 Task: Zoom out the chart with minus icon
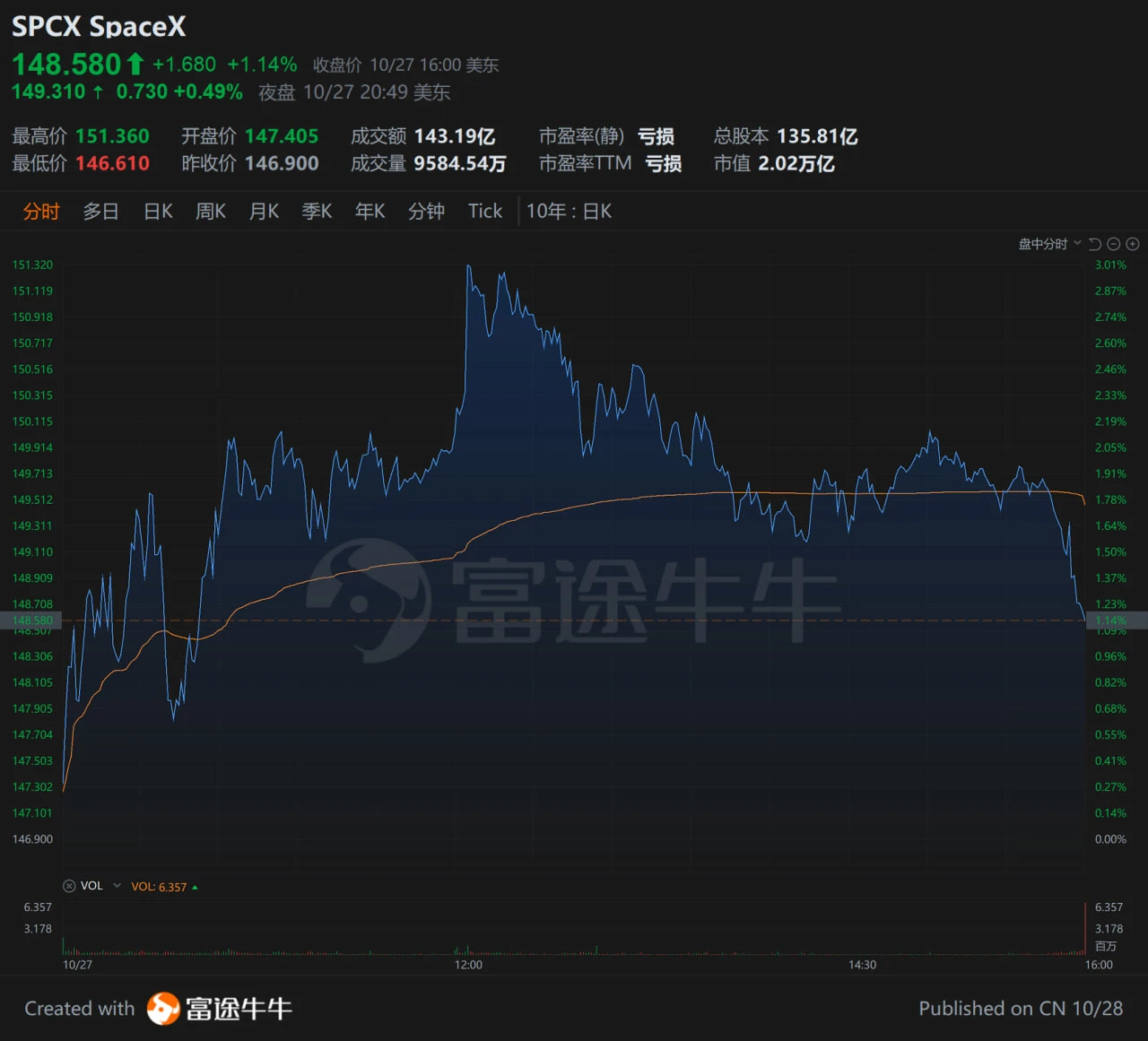[1114, 244]
